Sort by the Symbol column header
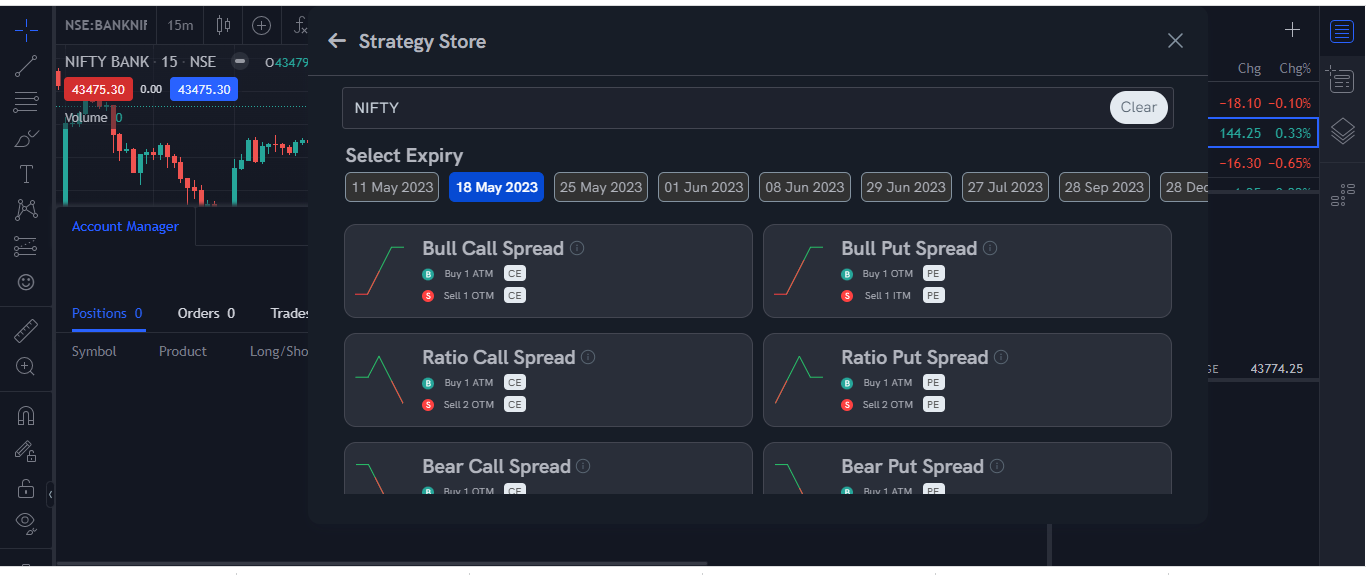This screenshot has width=1366, height=575. tap(94, 351)
